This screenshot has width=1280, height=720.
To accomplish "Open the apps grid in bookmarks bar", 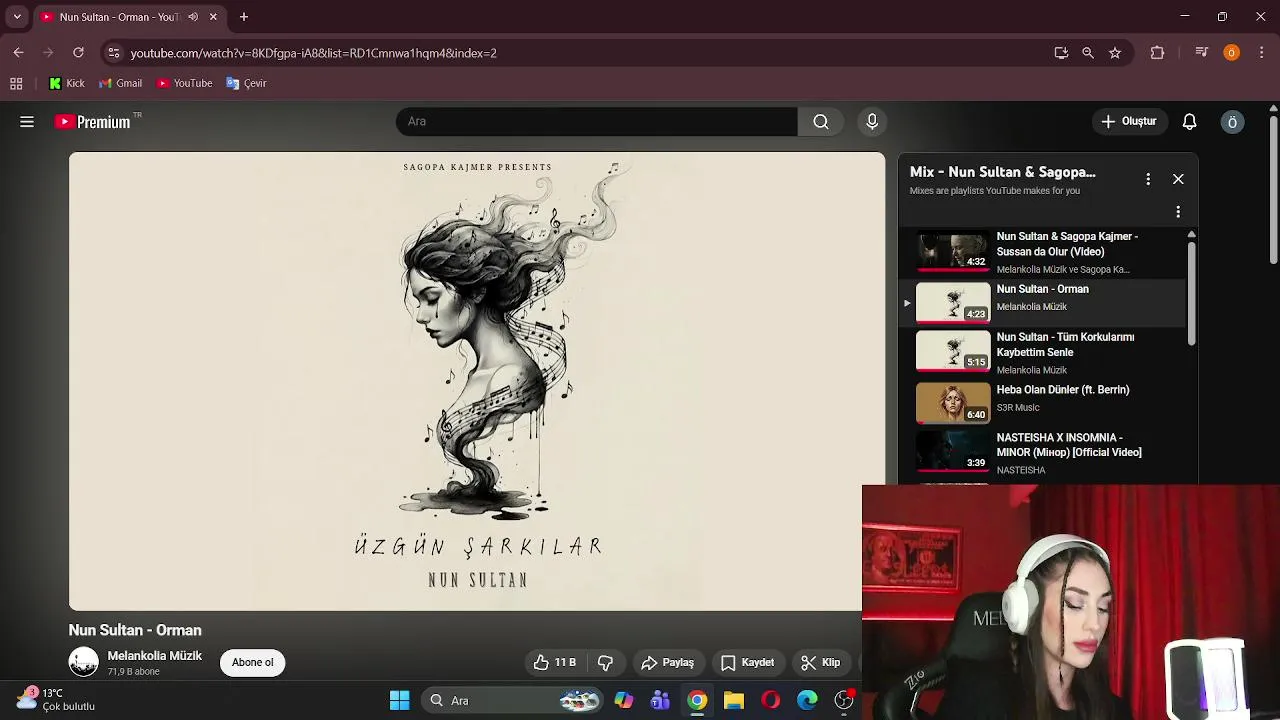I will tap(16, 83).
